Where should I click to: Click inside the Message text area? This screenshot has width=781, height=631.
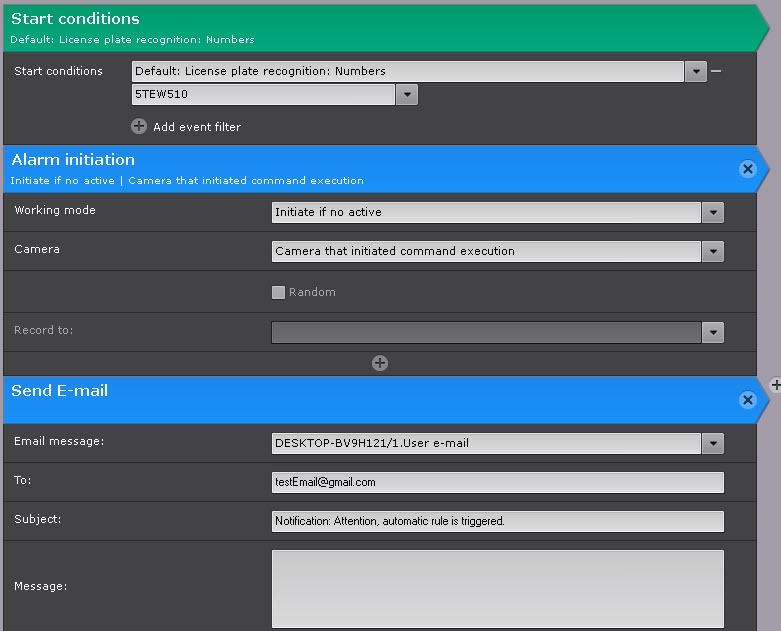coord(497,587)
